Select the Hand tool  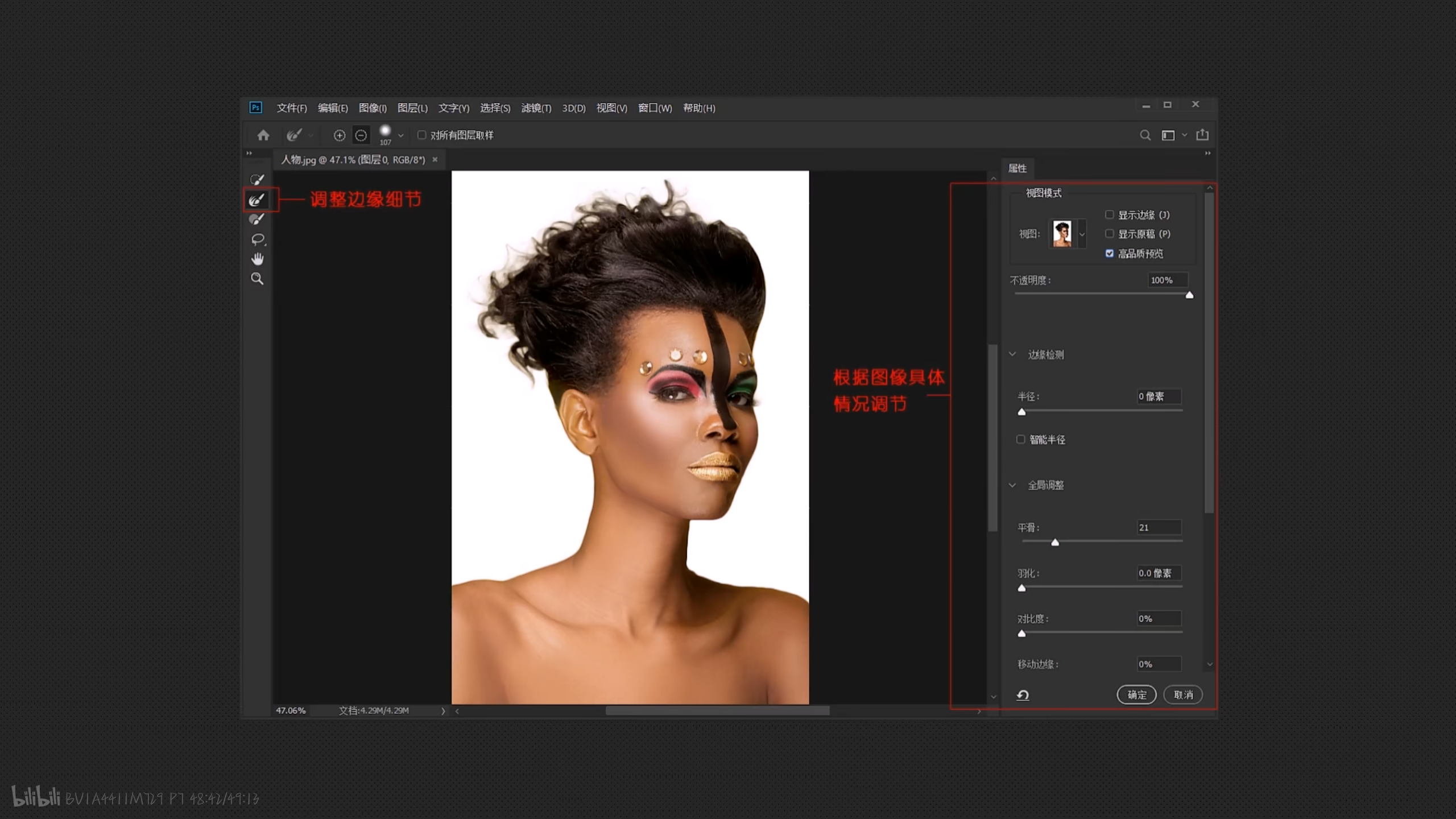point(257,259)
